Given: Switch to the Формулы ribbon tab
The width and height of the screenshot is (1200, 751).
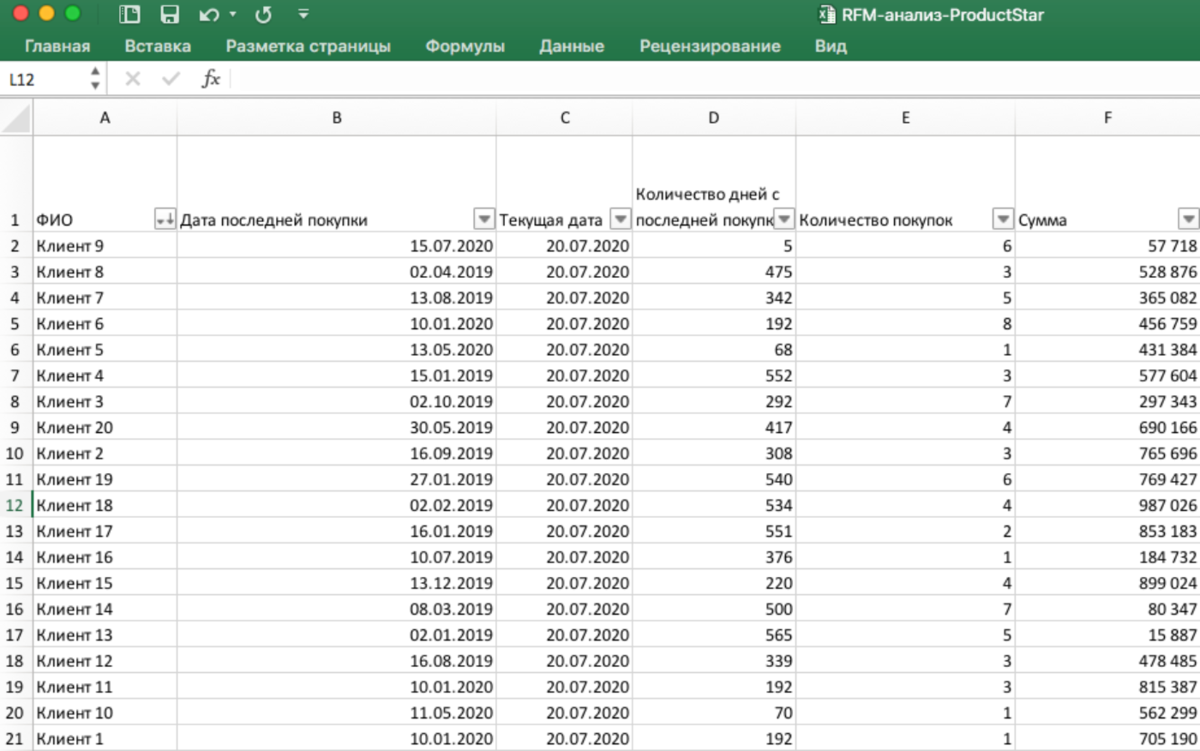Looking at the screenshot, I should pyautogui.click(x=465, y=46).
